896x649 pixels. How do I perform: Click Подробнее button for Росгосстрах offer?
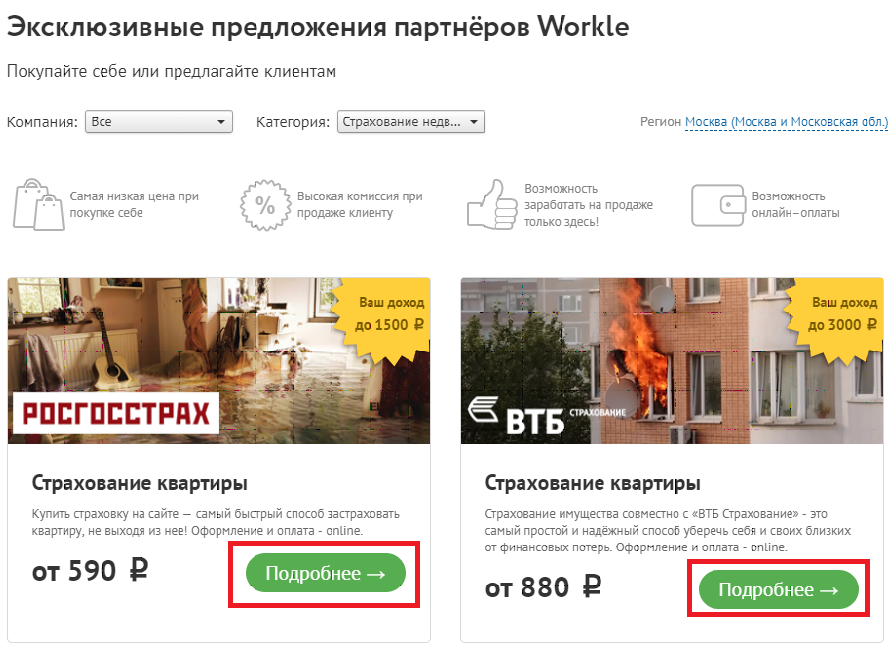[326, 573]
